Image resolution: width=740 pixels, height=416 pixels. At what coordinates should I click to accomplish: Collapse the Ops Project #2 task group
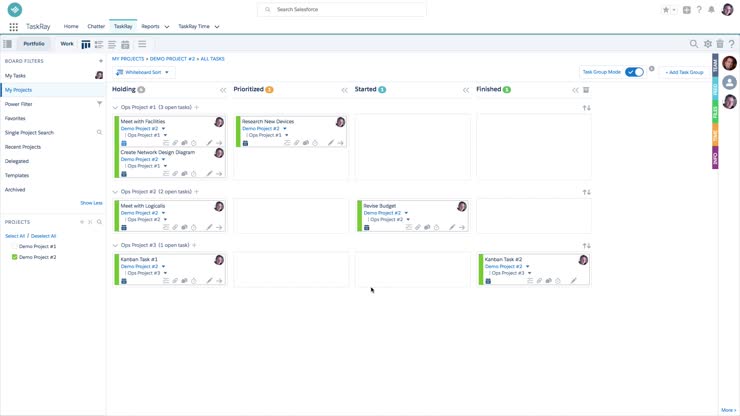[x=115, y=192]
